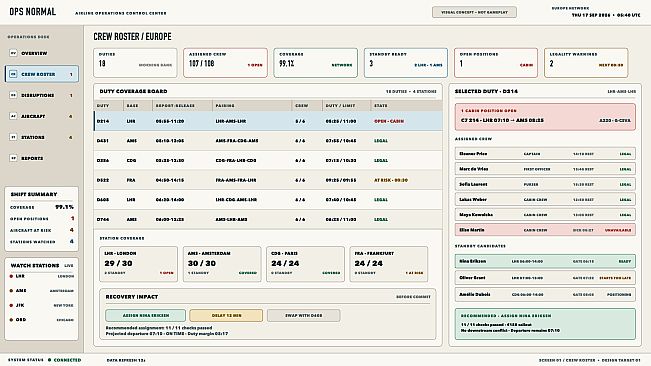This screenshot has width=651, height=366.
Task: Select standby candidate Amélie Dubois row
Action: coord(545,295)
